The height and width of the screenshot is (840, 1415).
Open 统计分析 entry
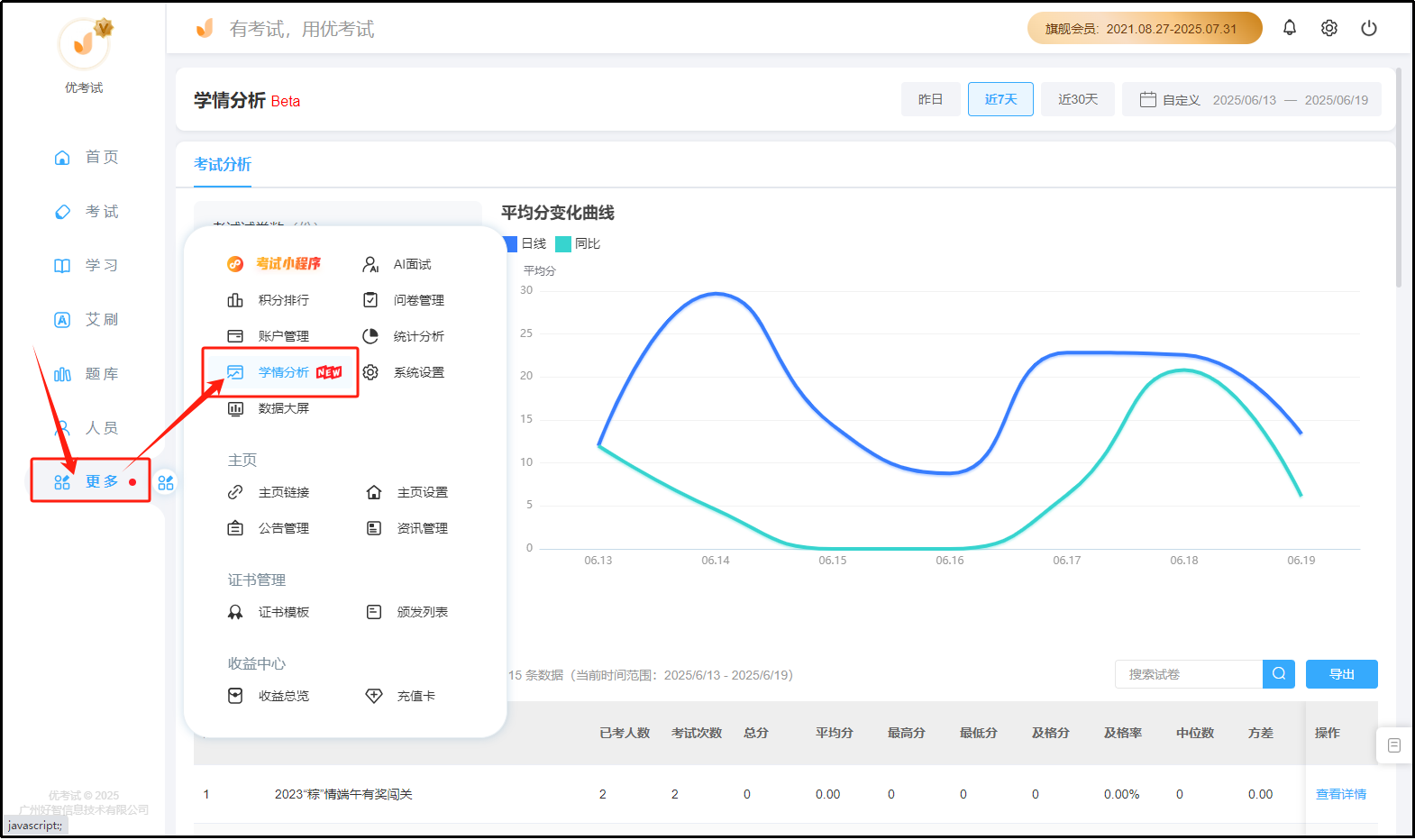coord(403,336)
